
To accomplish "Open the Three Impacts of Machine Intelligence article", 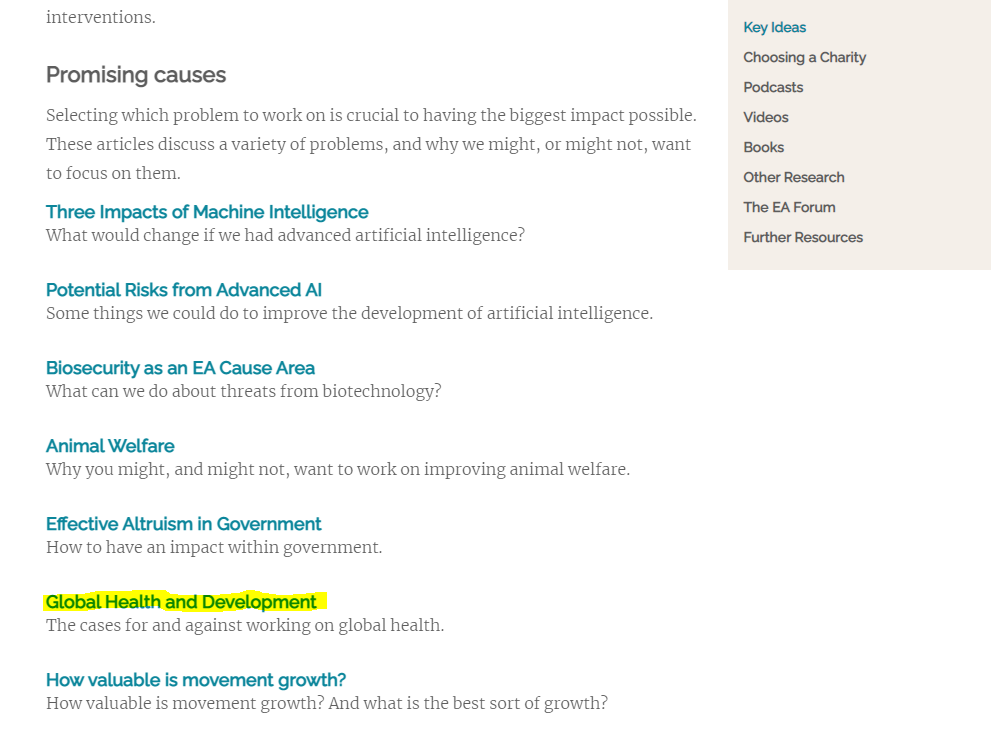I will tap(207, 212).
